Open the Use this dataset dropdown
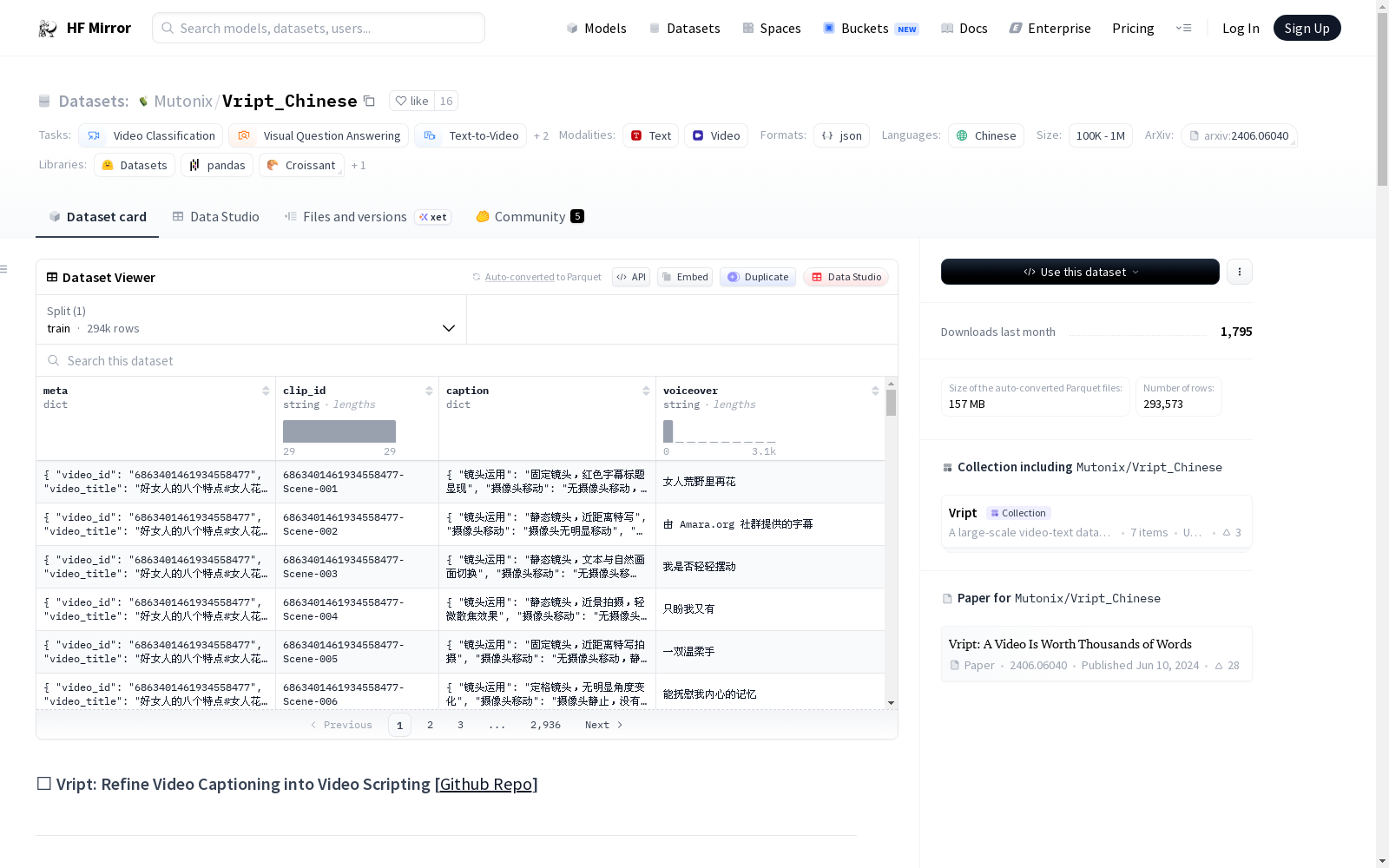1389x868 pixels. click(1080, 272)
